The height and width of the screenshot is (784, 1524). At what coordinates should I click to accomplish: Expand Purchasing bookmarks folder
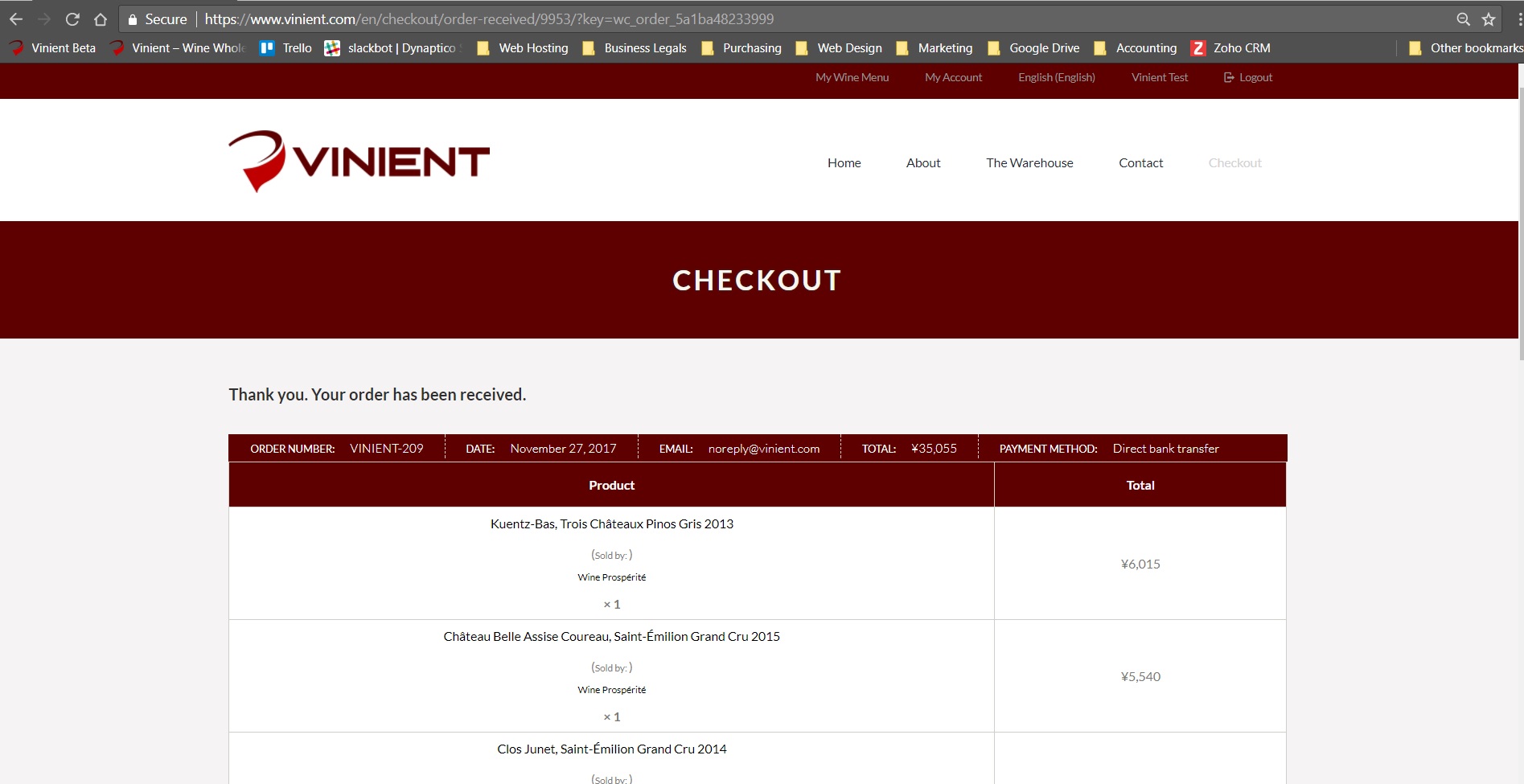[741, 48]
